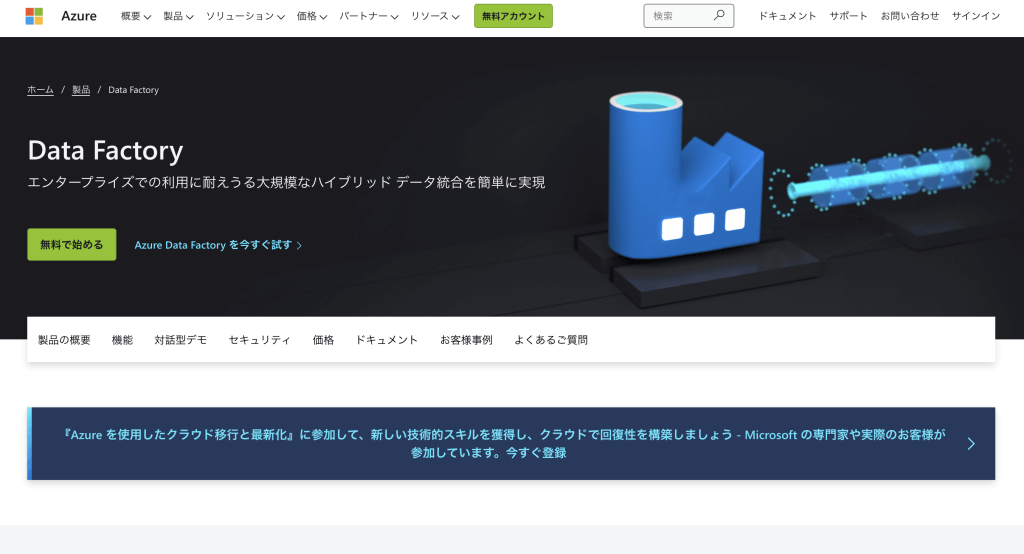
Task: Open Azure Data Factory を今すぐ試す link
Action: pos(218,245)
